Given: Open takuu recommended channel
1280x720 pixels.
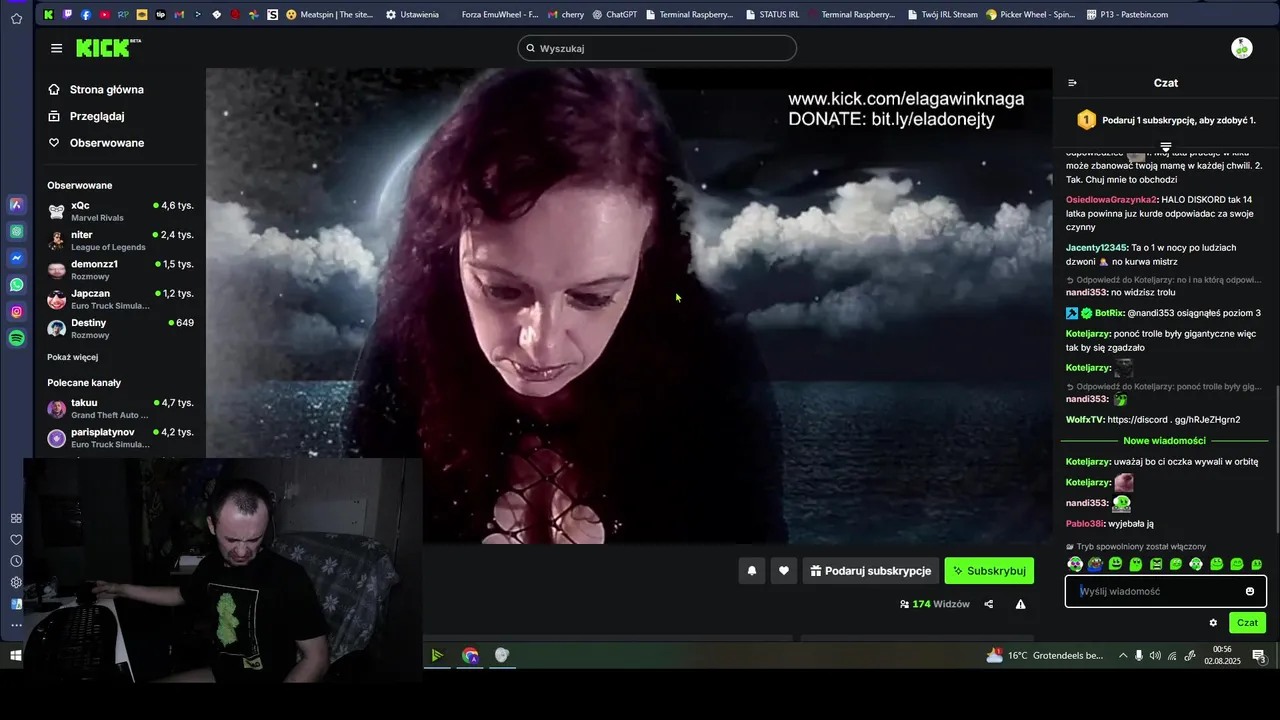Looking at the screenshot, I should pos(120,409).
